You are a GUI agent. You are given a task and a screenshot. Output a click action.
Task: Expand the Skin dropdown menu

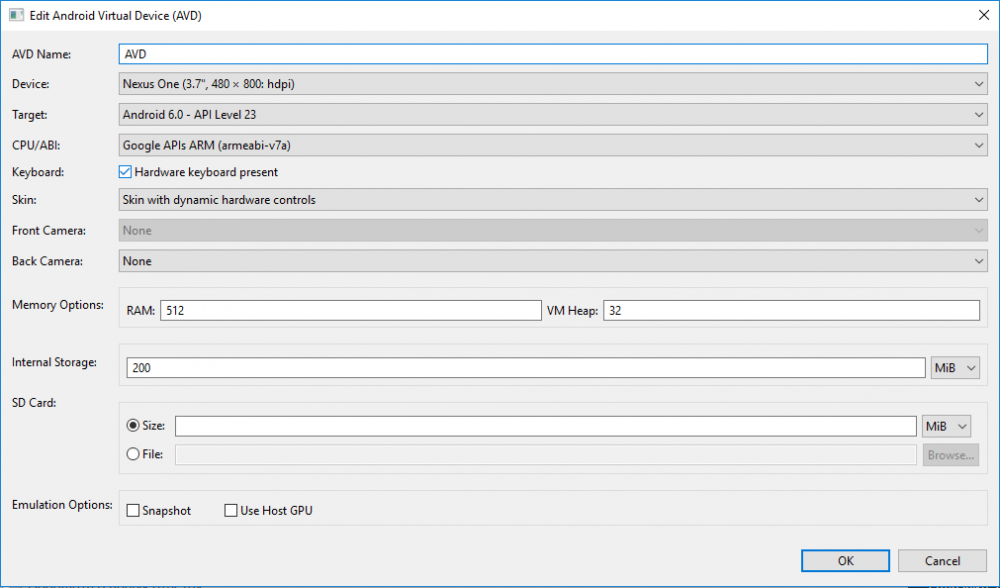(x=553, y=200)
